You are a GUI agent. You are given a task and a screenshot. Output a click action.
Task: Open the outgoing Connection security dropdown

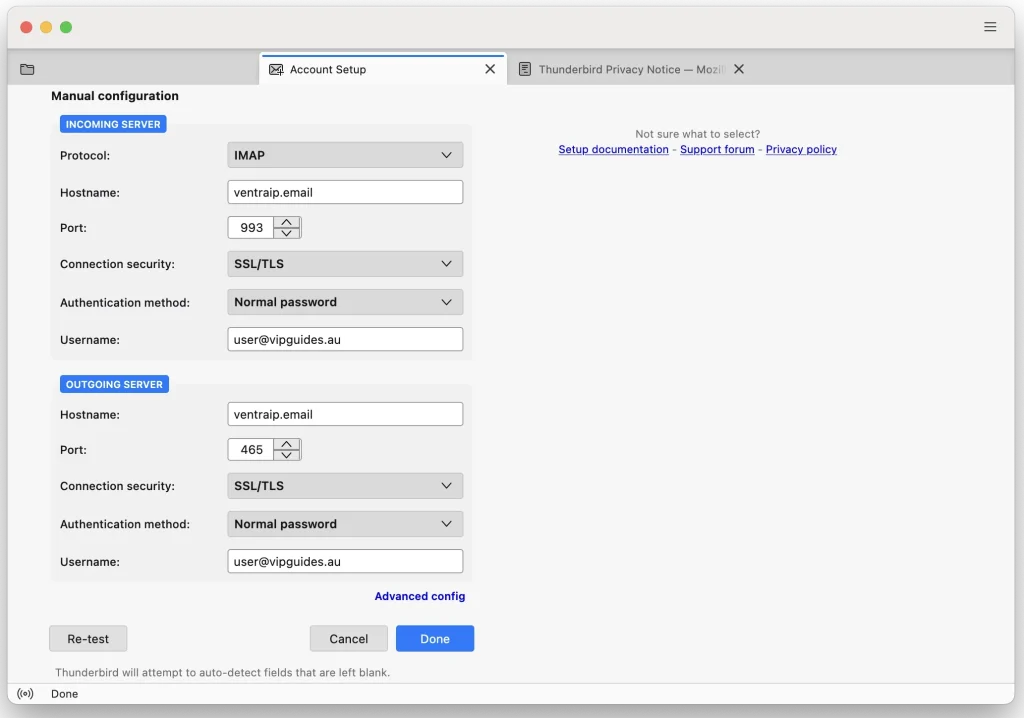pyautogui.click(x=344, y=485)
